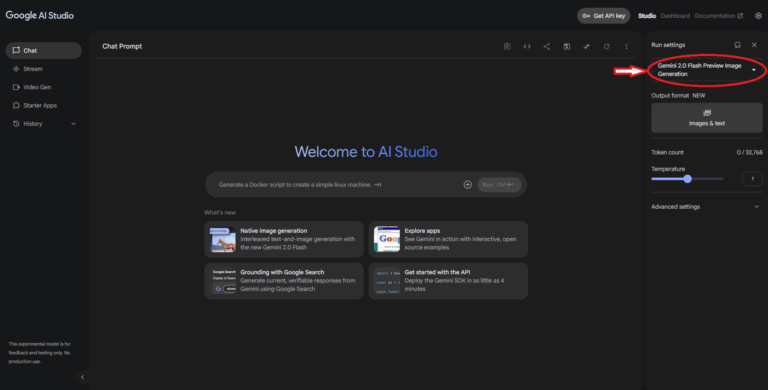This screenshot has width=768, height=390.
Task: Open the Native image generation card
Action: tap(284, 239)
